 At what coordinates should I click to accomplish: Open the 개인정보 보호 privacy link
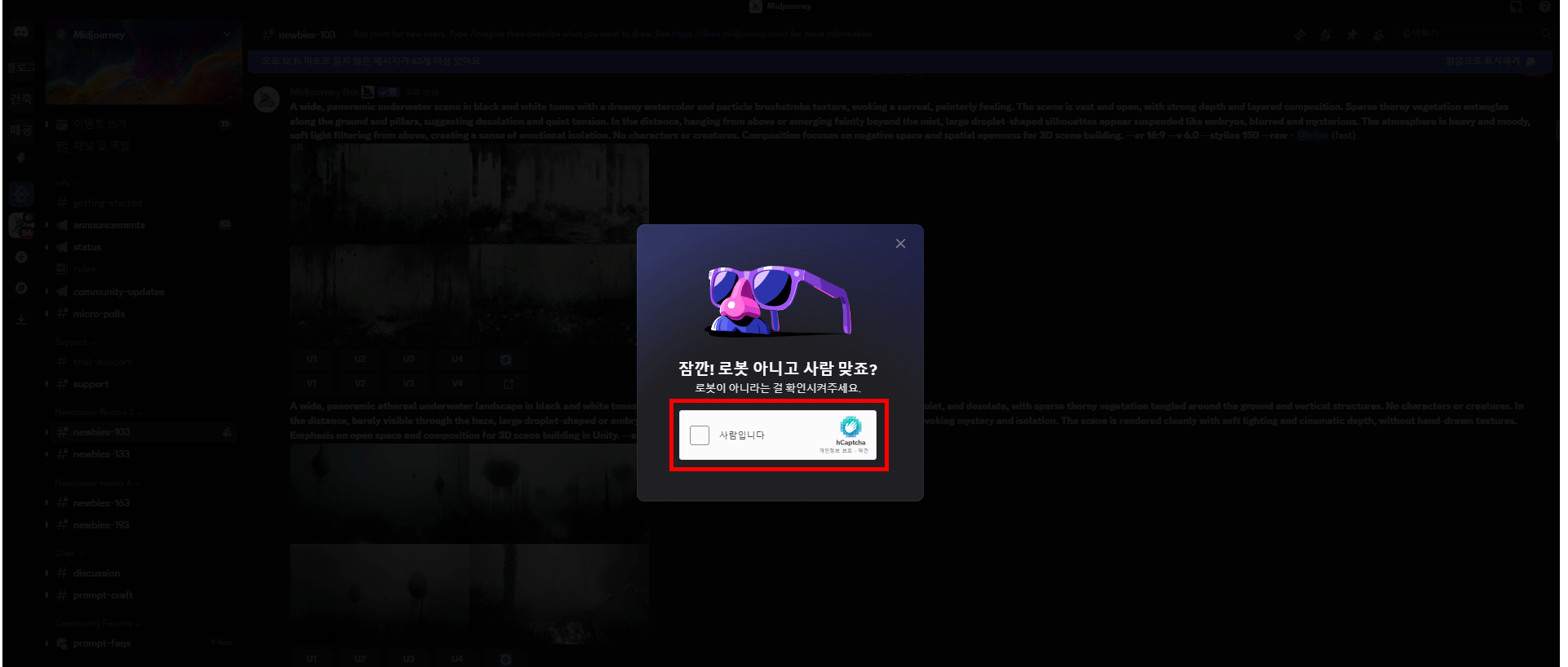tap(835, 451)
